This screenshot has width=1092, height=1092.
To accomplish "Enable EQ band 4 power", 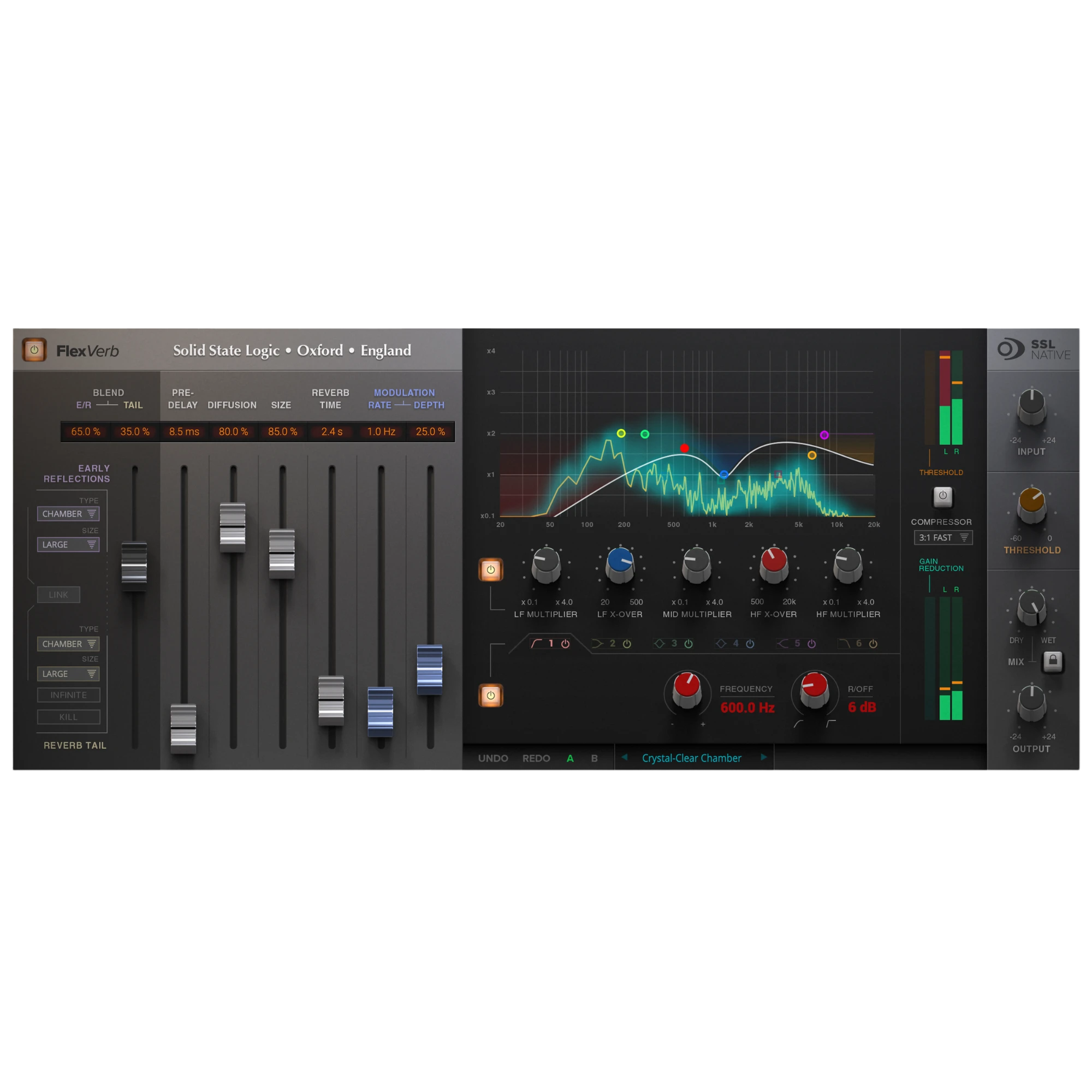I will [x=750, y=644].
